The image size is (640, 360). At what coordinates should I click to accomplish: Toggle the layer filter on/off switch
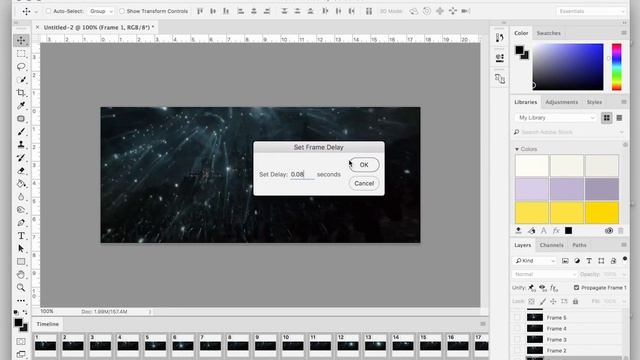[624, 259]
